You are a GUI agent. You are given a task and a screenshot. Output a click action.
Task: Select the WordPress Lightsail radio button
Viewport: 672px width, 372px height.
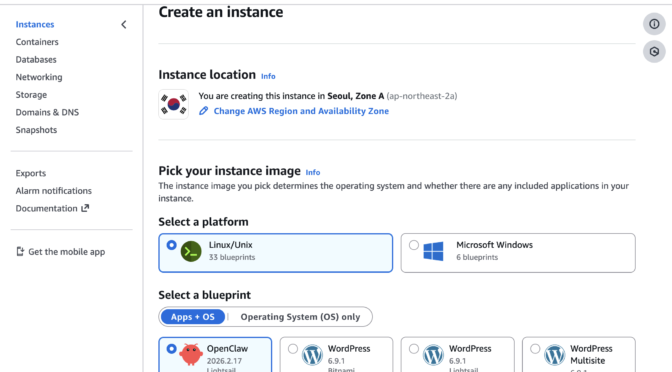(414, 349)
